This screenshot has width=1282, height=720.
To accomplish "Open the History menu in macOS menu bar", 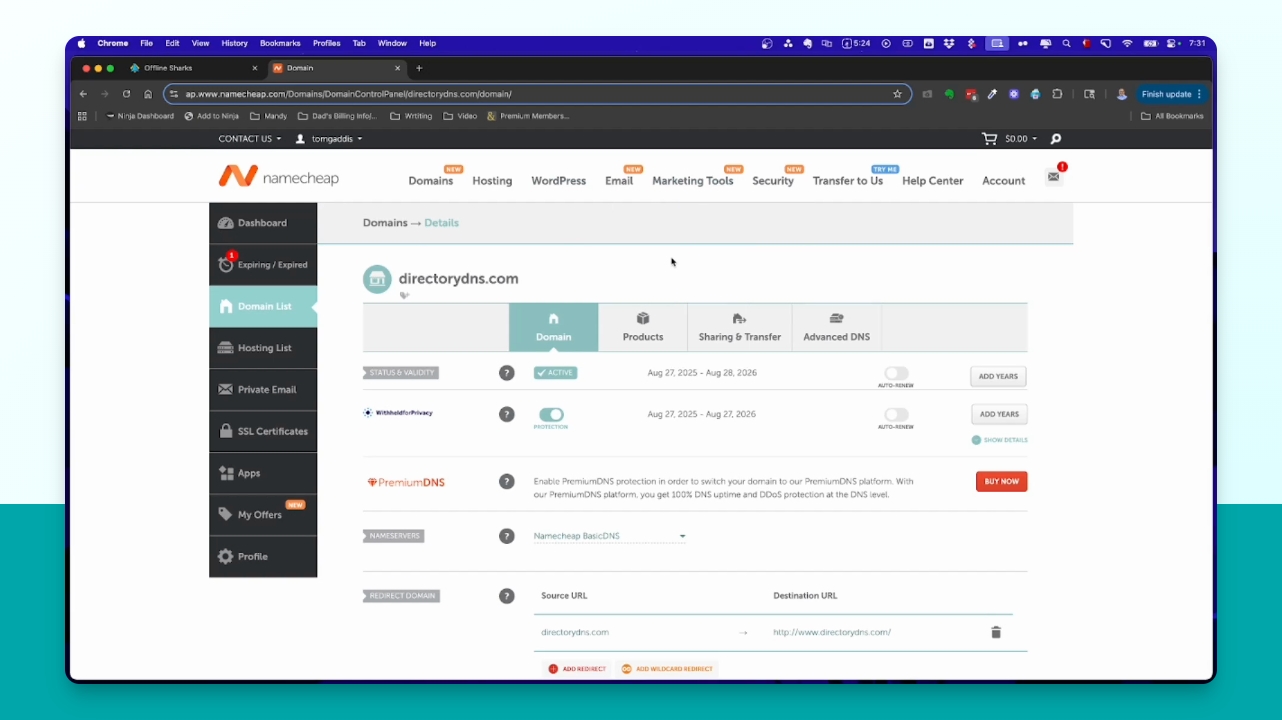I will (x=235, y=44).
